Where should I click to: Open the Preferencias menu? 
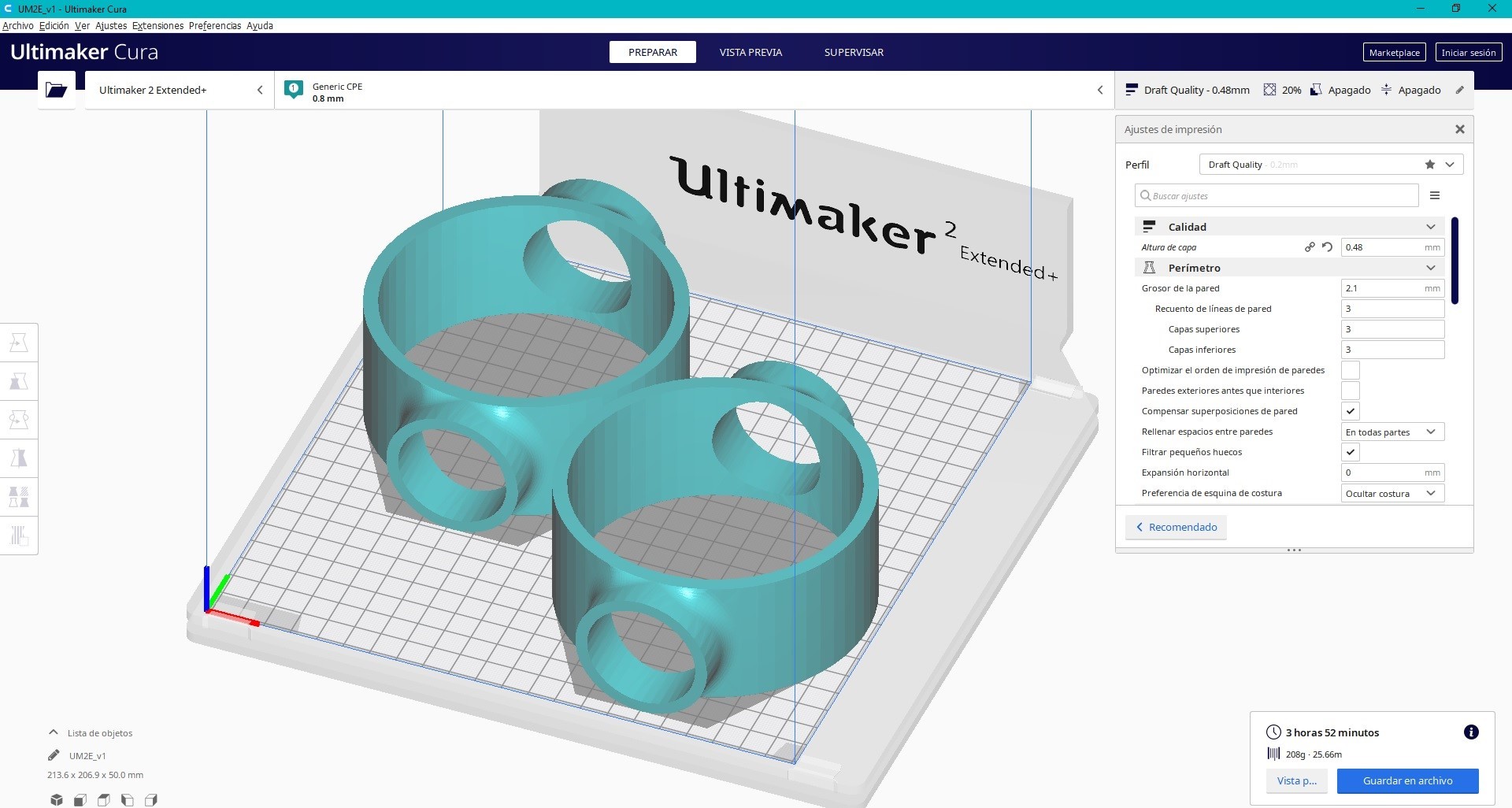pos(215,25)
